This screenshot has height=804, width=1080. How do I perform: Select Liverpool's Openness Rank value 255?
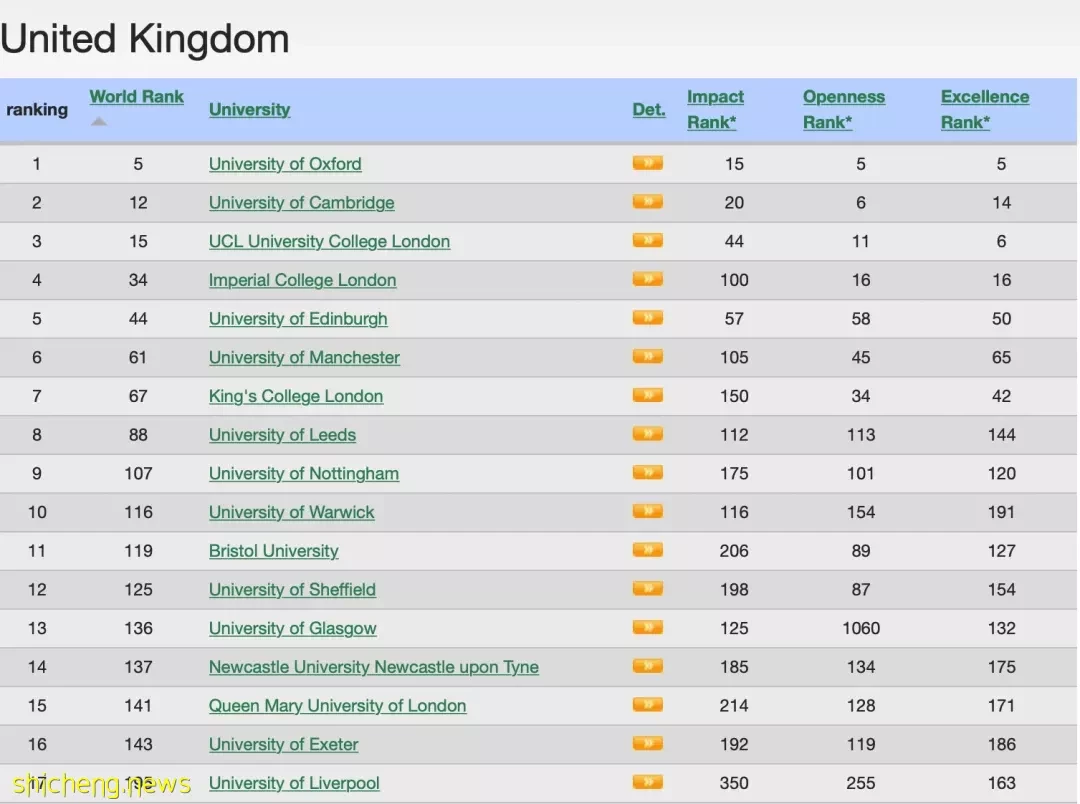pos(861,783)
